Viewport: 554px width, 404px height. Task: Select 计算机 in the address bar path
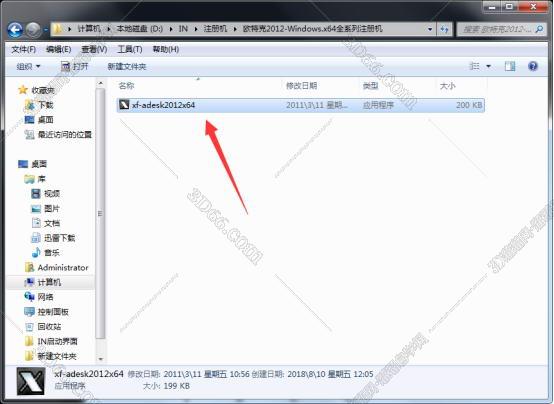(89, 29)
